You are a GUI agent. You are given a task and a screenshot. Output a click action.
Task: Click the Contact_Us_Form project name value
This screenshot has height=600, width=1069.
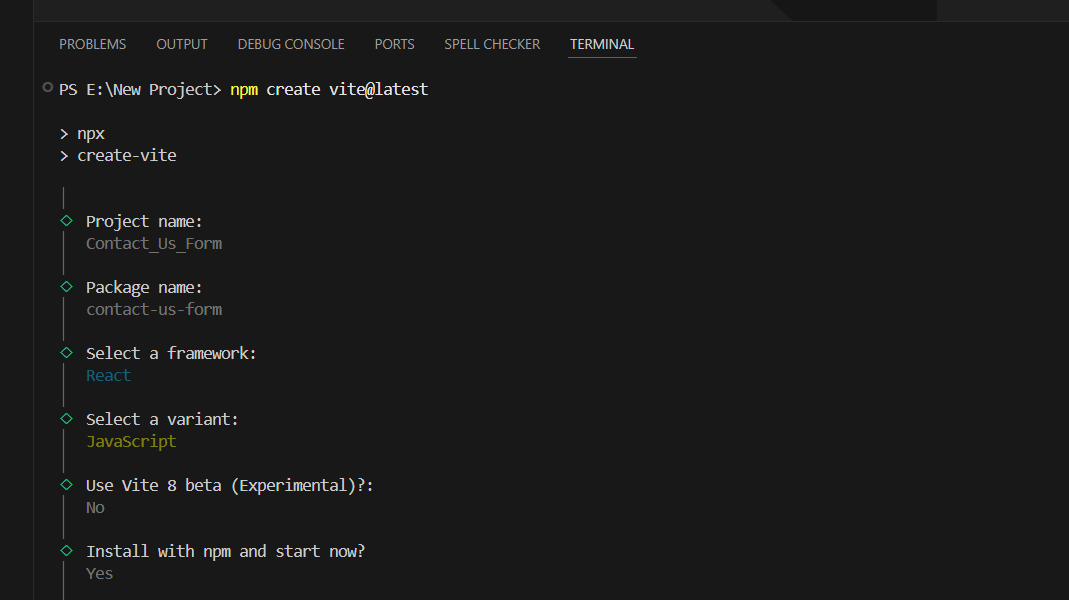154,244
